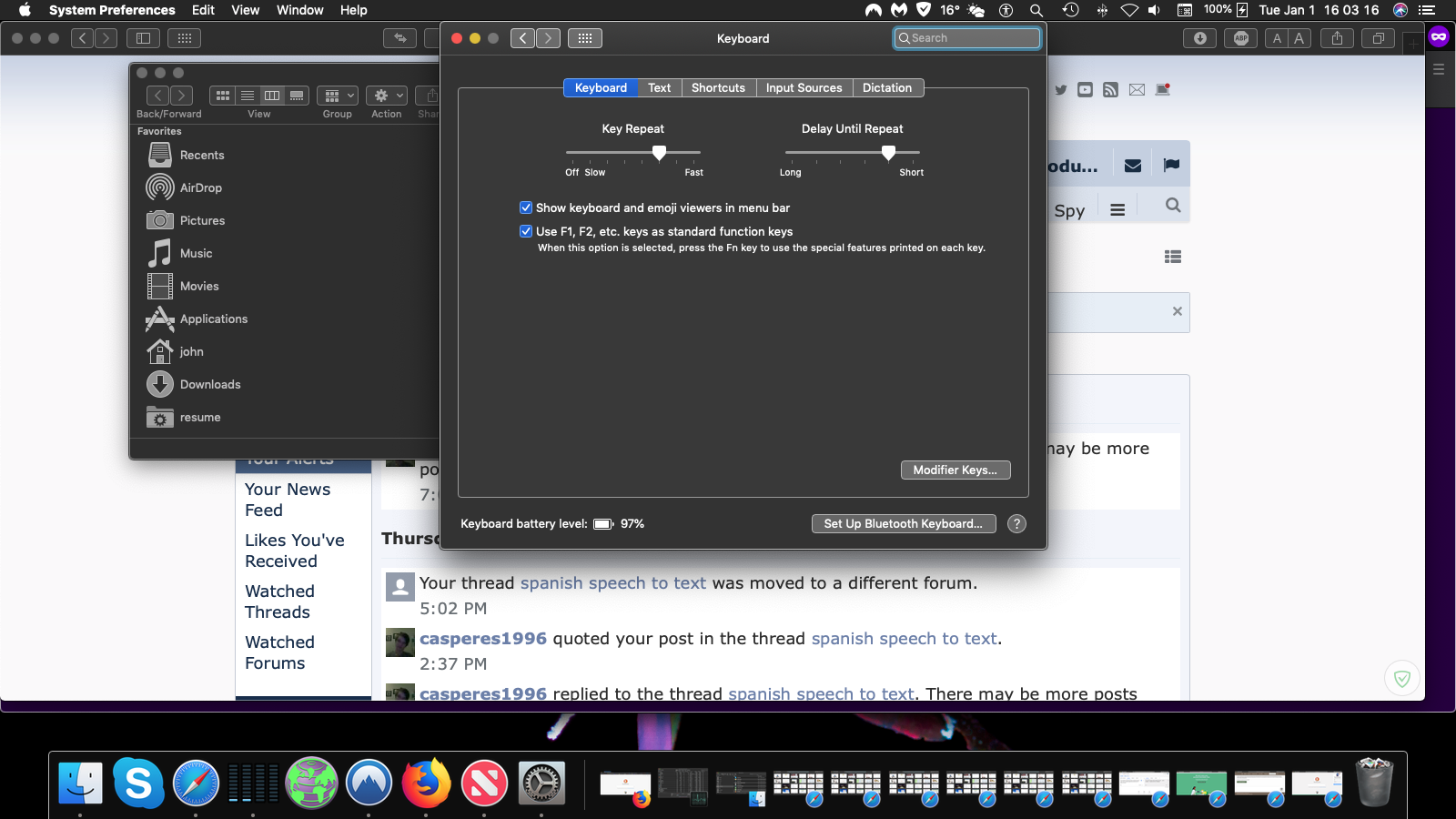Image resolution: width=1456 pixels, height=819 pixels.
Task: Switch to Input Sources tab
Action: (804, 87)
